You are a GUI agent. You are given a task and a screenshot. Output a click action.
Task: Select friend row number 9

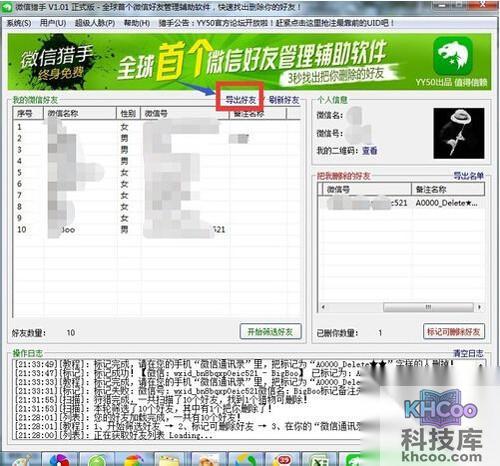(157, 218)
